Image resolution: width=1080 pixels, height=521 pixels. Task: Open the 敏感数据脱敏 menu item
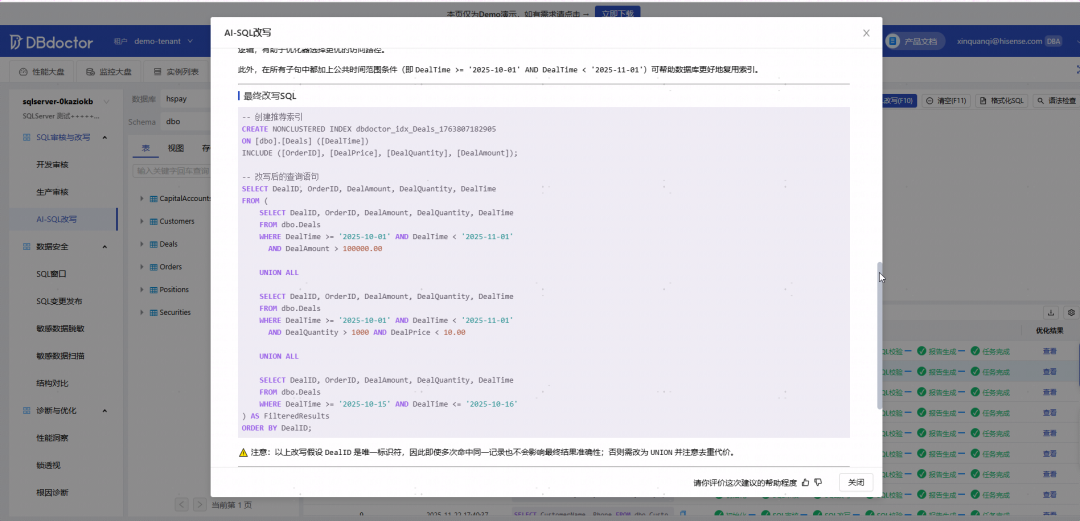[61, 329]
